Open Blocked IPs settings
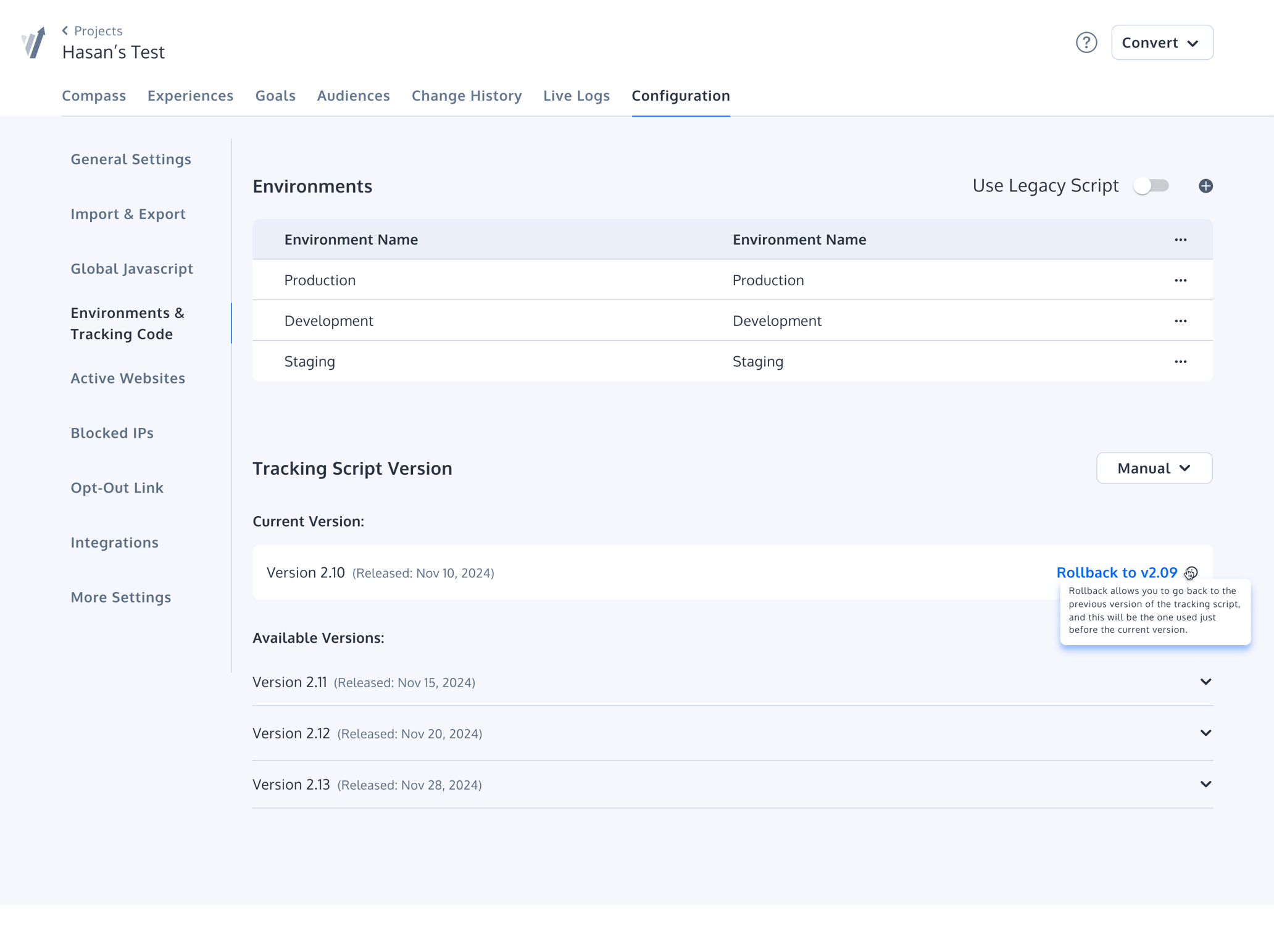1274x952 pixels. point(112,433)
